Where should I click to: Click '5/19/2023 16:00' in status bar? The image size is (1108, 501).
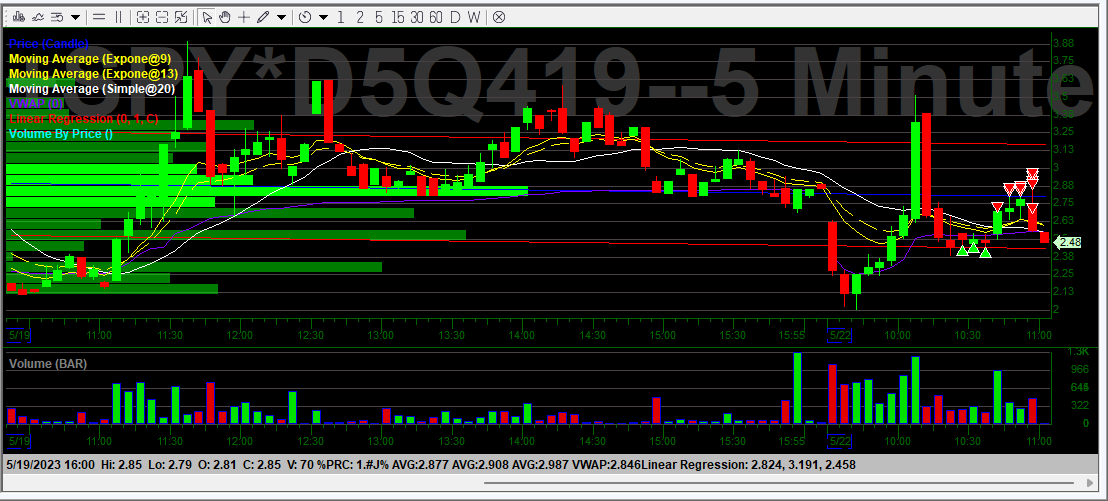coord(51,465)
